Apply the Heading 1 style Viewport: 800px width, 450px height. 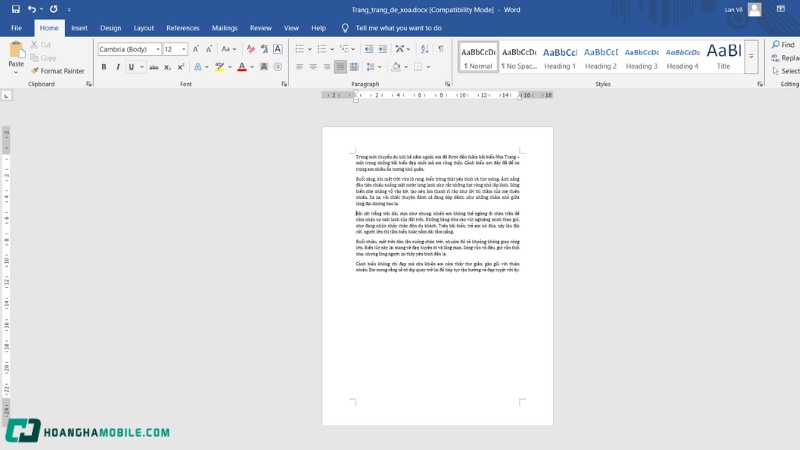559,56
